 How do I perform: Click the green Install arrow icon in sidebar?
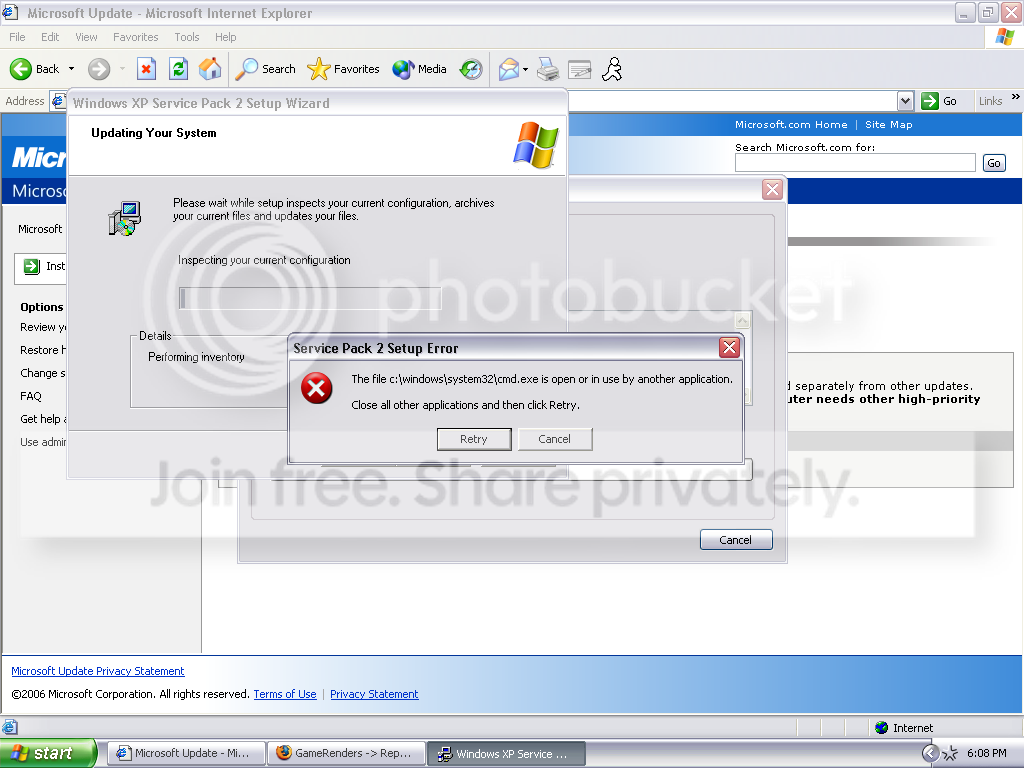tap(31, 266)
